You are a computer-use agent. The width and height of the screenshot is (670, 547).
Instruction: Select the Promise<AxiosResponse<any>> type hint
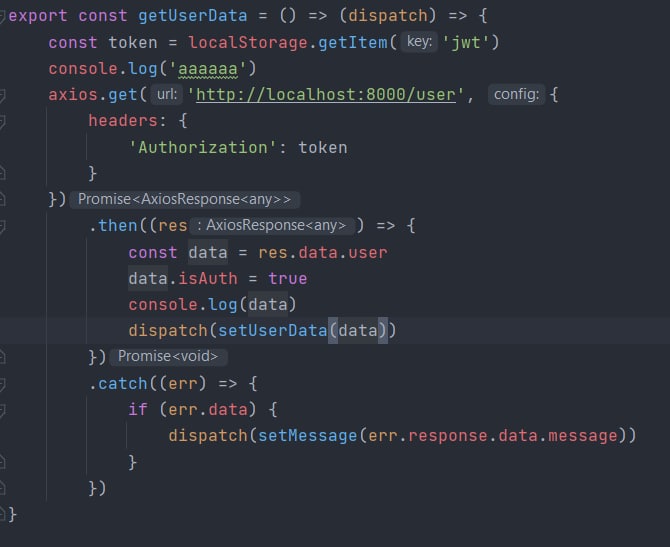pyautogui.click(x=184, y=199)
